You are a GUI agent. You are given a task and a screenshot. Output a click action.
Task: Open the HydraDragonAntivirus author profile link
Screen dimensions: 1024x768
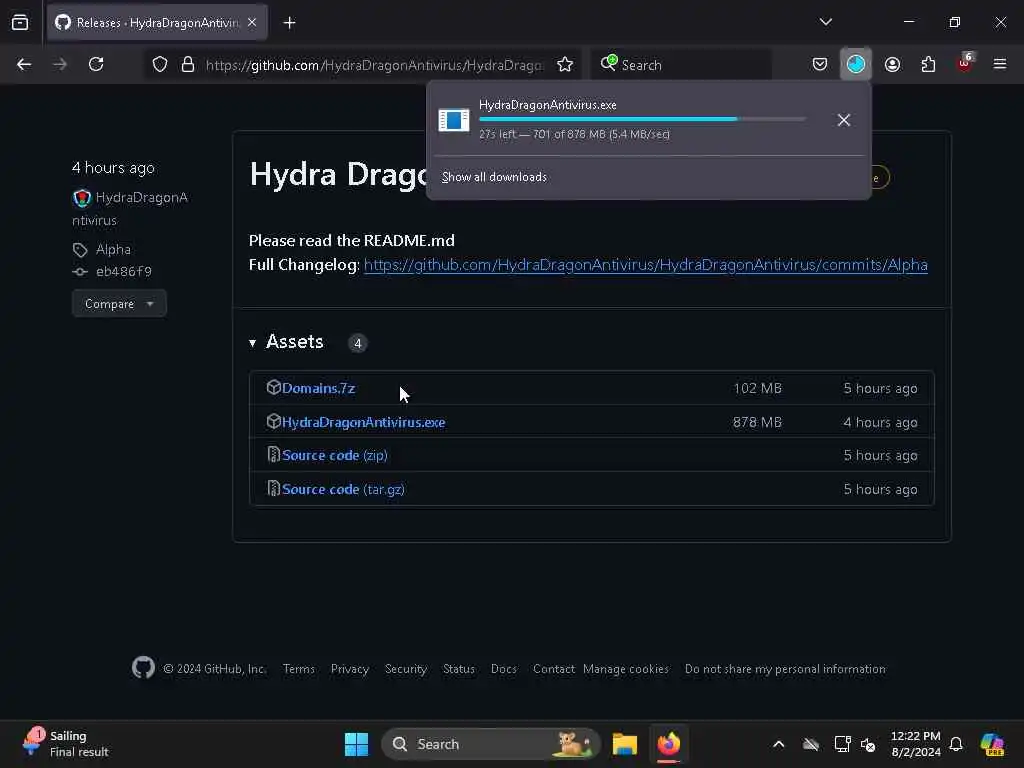pyautogui.click(x=130, y=208)
